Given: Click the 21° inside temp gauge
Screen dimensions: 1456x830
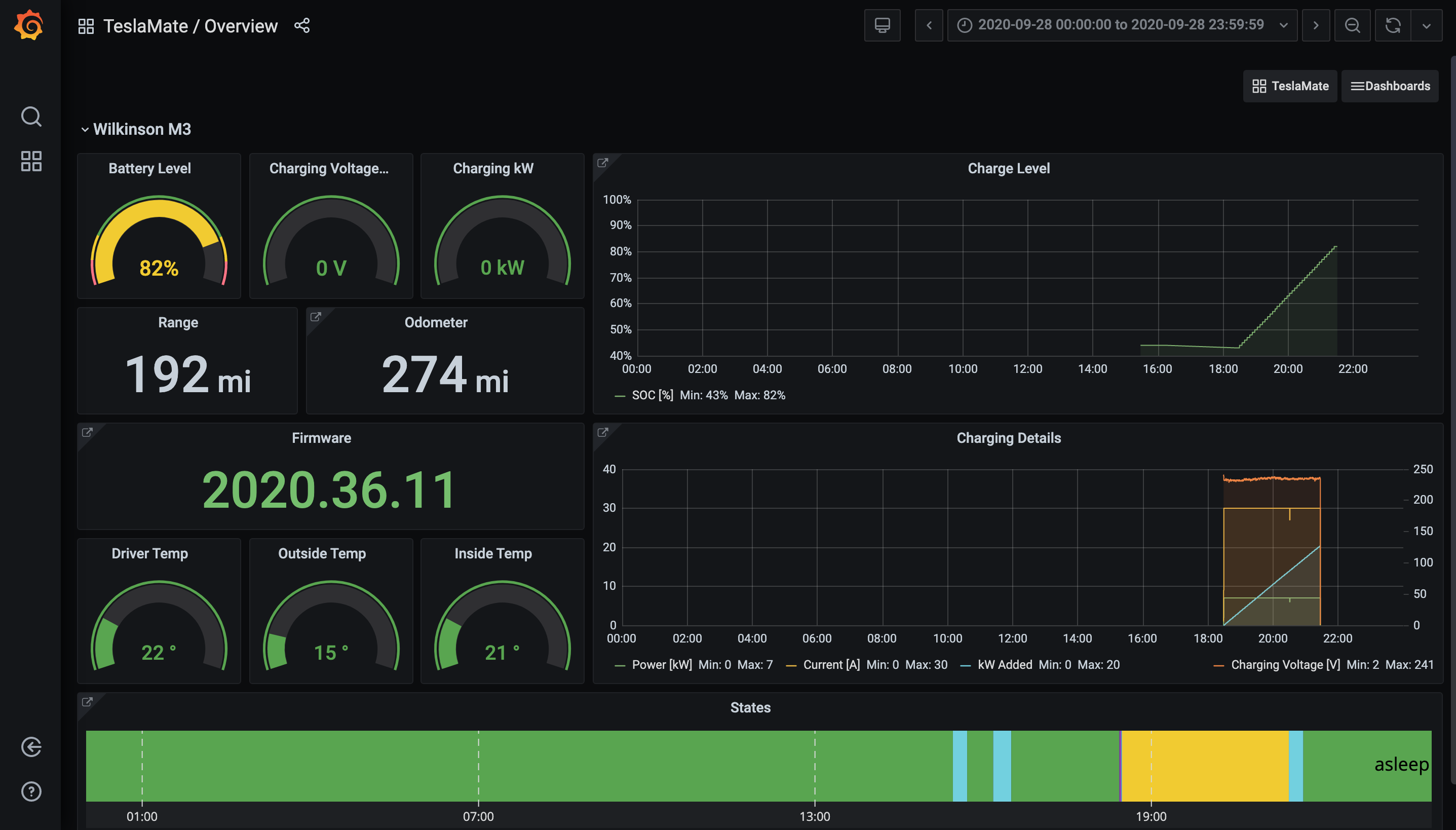Looking at the screenshot, I should click(x=502, y=625).
